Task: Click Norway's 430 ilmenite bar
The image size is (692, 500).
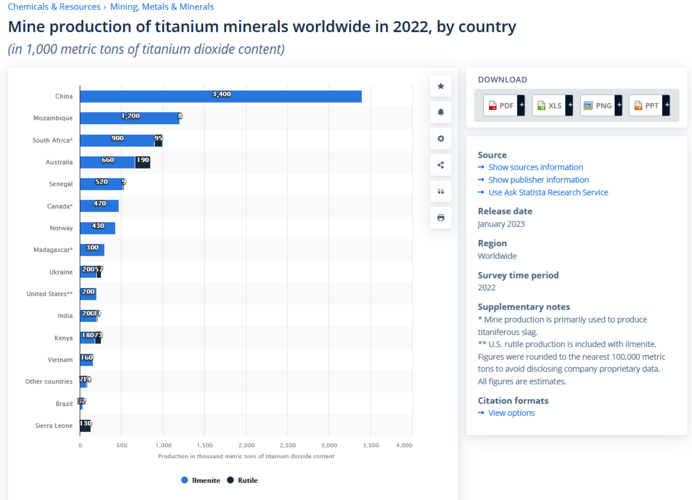Action: click(x=98, y=228)
